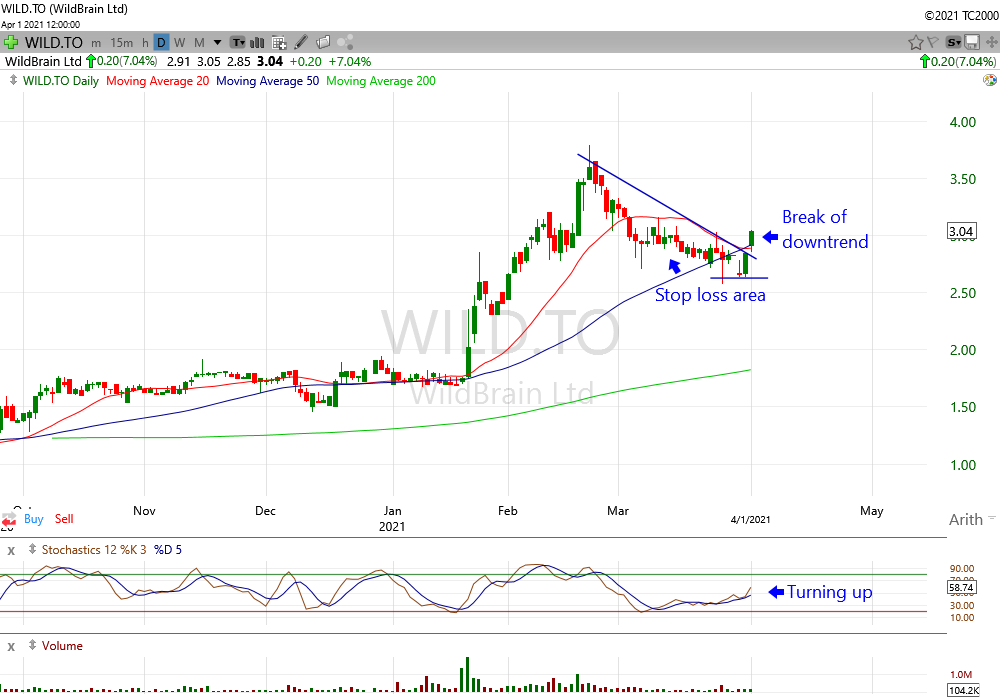Switch to the Monthly 'M' timeframe
1000x700 pixels.
point(199,43)
